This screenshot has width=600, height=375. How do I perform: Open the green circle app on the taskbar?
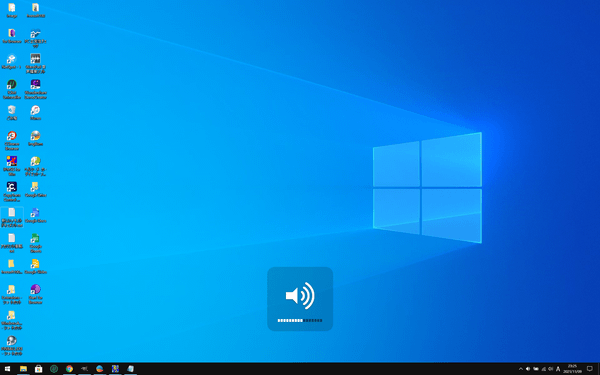[54, 369]
